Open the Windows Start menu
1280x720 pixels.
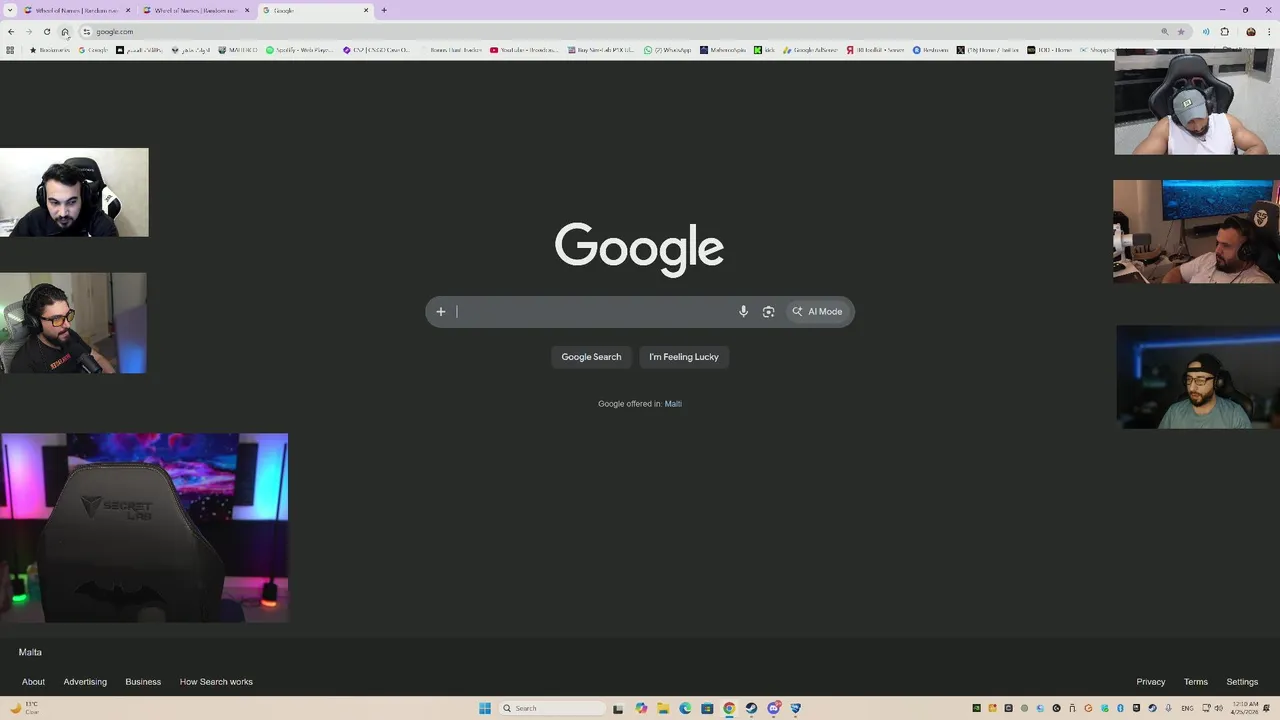485,708
